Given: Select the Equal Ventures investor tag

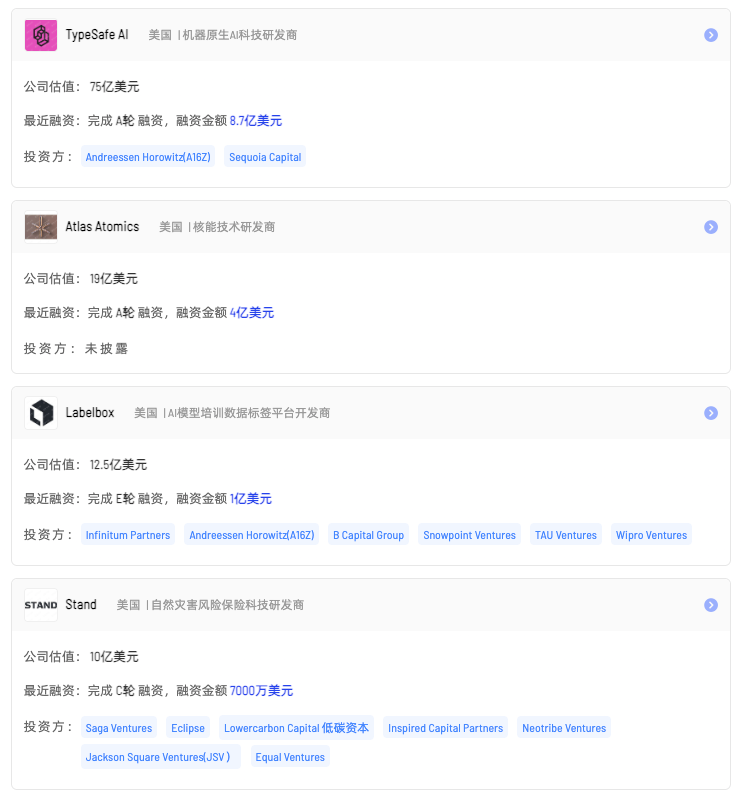Looking at the screenshot, I should [290, 757].
